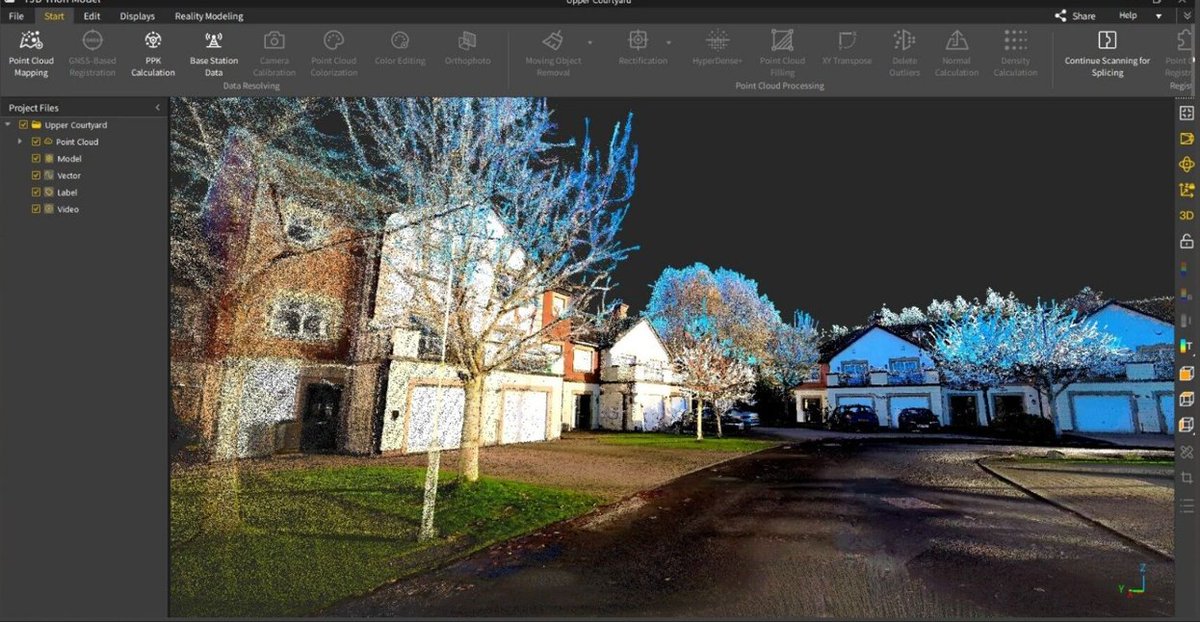
Task: Open the Displays tab
Action: coord(137,16)
